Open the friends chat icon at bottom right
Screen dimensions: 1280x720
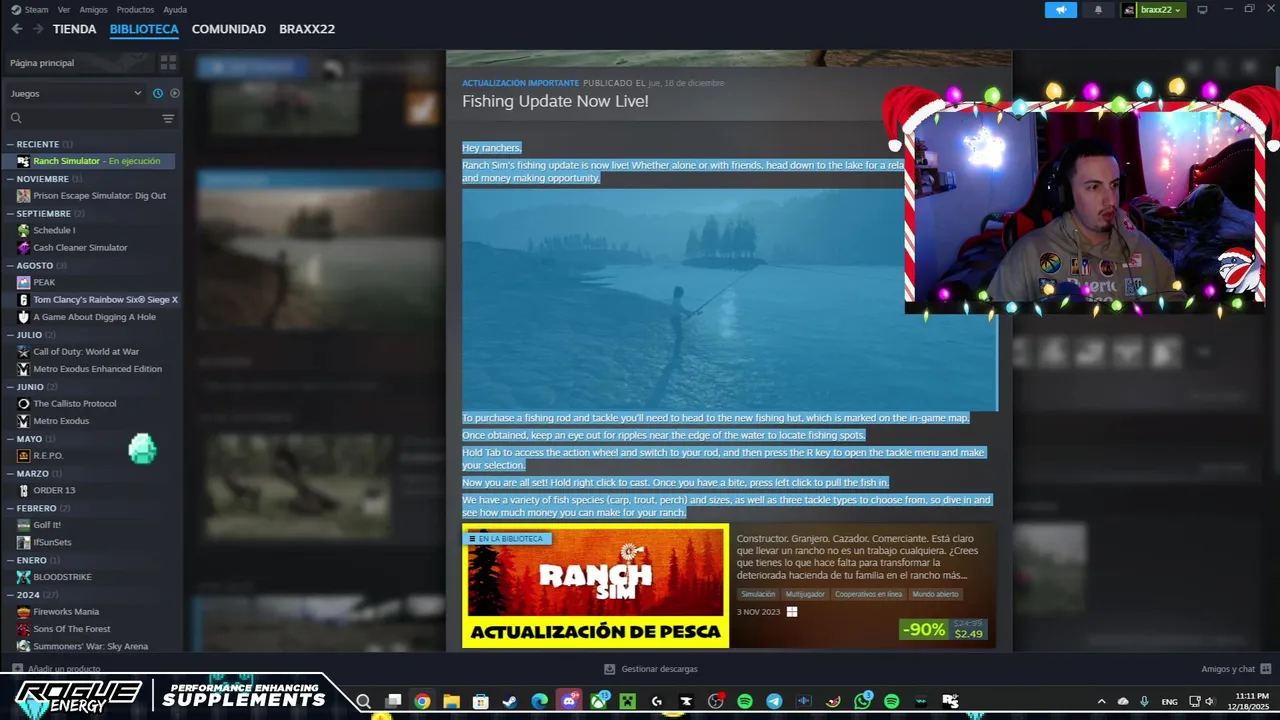(1265, 669)
